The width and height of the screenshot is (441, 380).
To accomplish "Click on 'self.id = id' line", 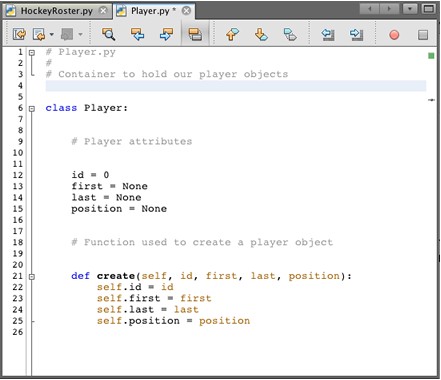I will pyautogui.click(x=135, y=287).
